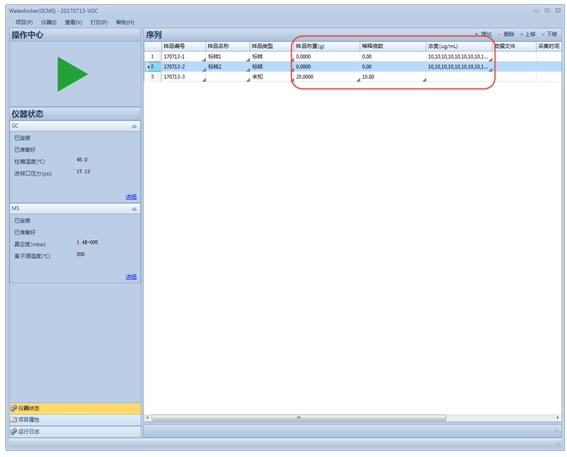This screenshot has height=457, width=567.
Task: Move the row down with 下移
Action: pos(549,34)
